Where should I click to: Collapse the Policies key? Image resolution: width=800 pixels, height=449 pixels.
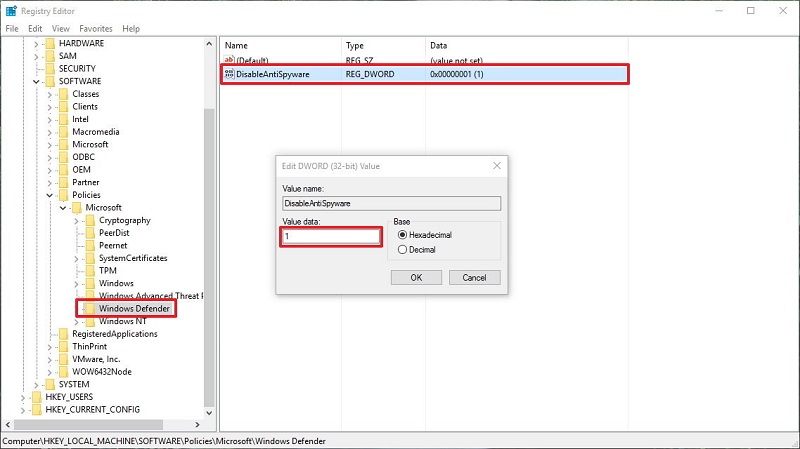click(49, 195)
